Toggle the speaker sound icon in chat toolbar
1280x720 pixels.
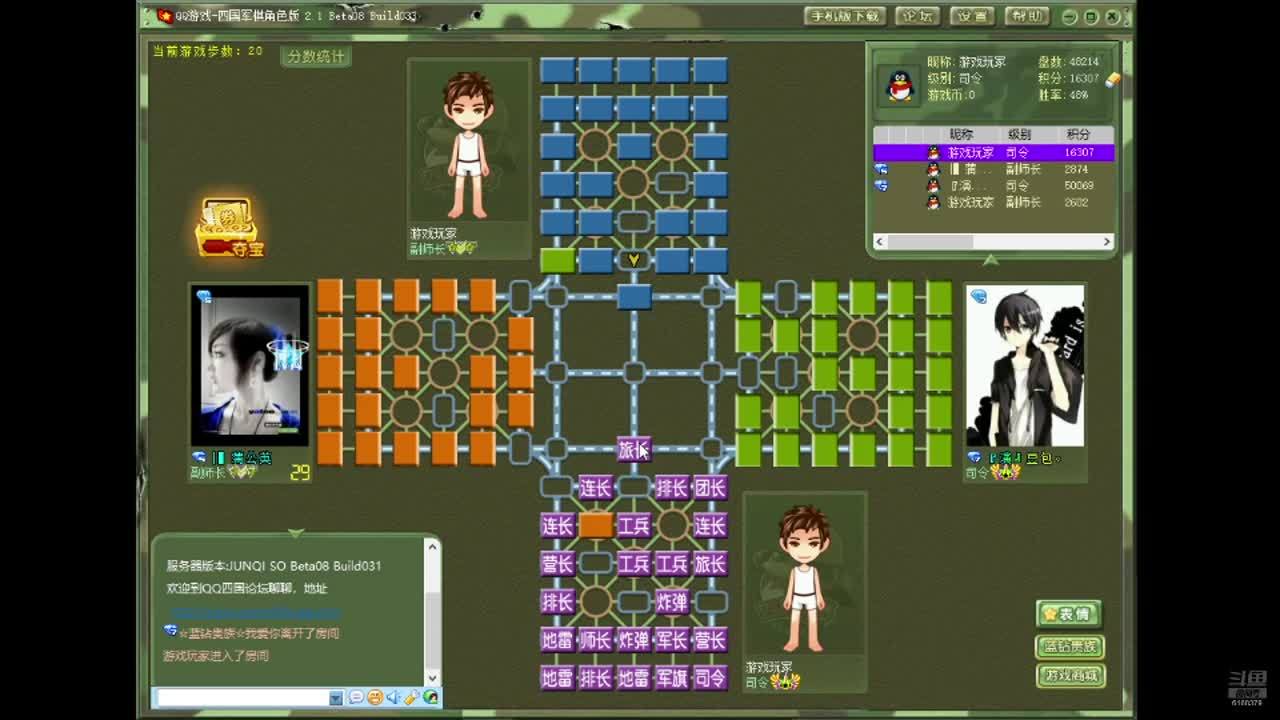pos(393,697)
